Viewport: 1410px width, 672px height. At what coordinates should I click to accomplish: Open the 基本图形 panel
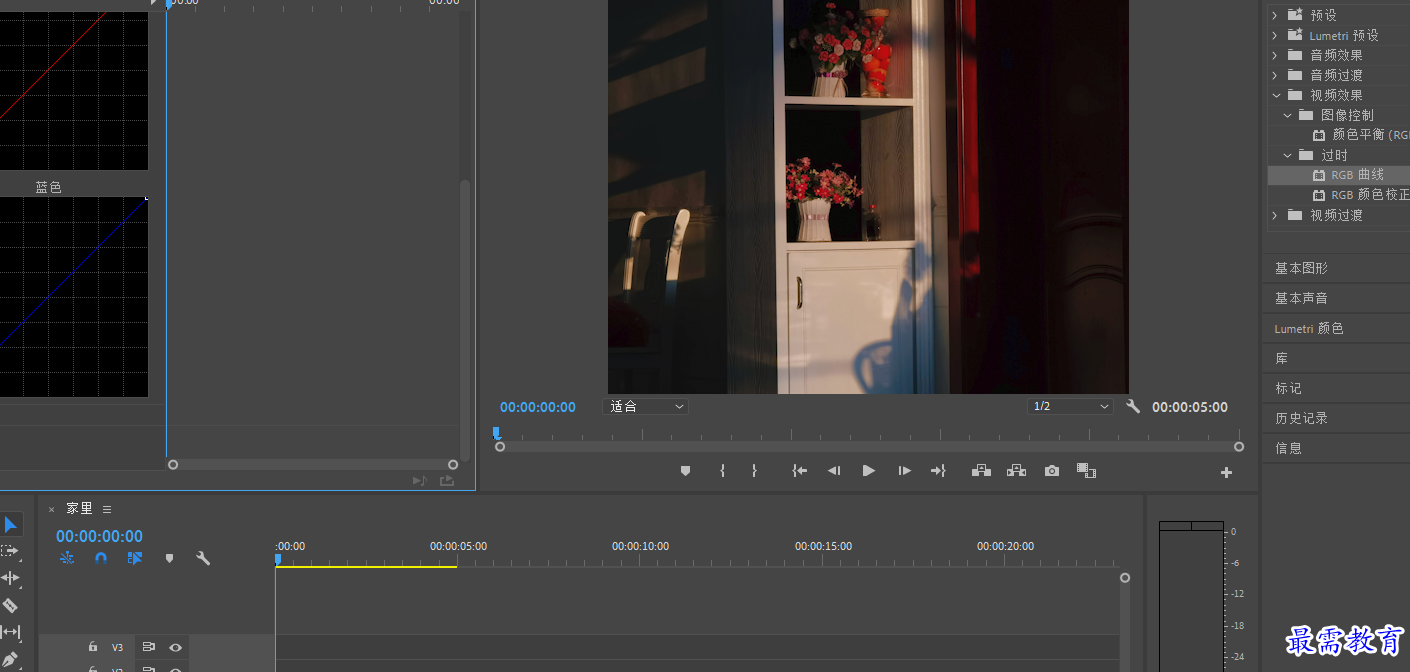click(x=1301, y=268)
